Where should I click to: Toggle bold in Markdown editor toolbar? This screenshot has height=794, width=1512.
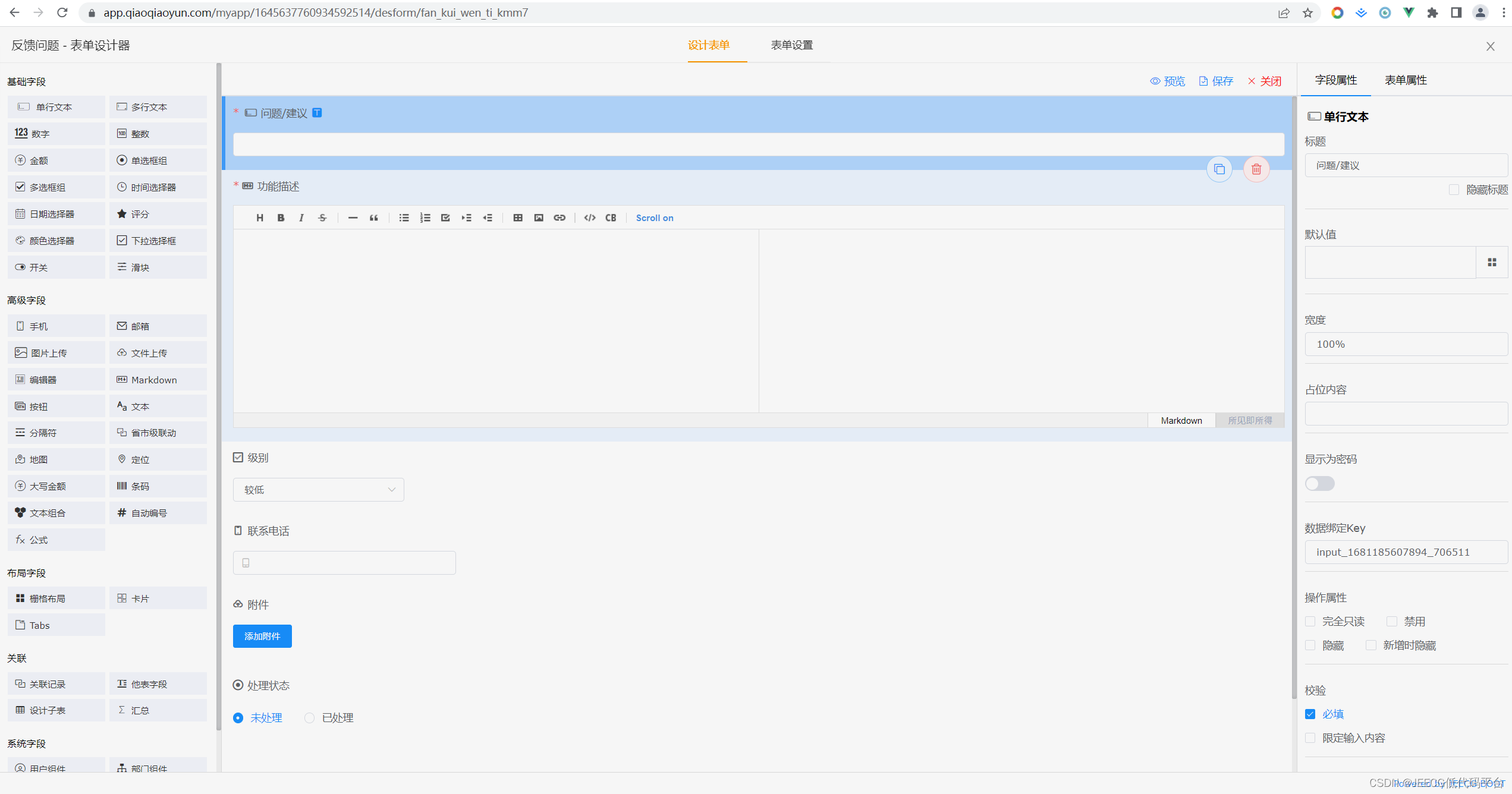[x=281, y=218]
